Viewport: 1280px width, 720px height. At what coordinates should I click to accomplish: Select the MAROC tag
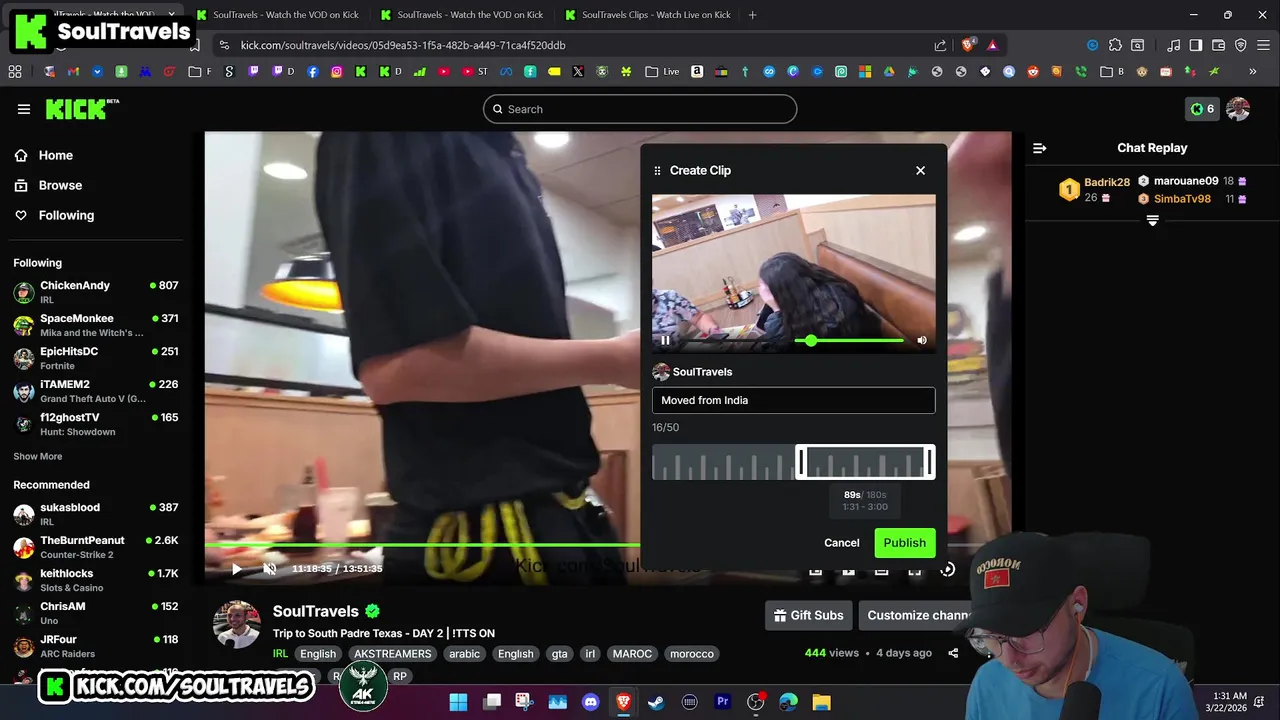[x=632, y=654]
